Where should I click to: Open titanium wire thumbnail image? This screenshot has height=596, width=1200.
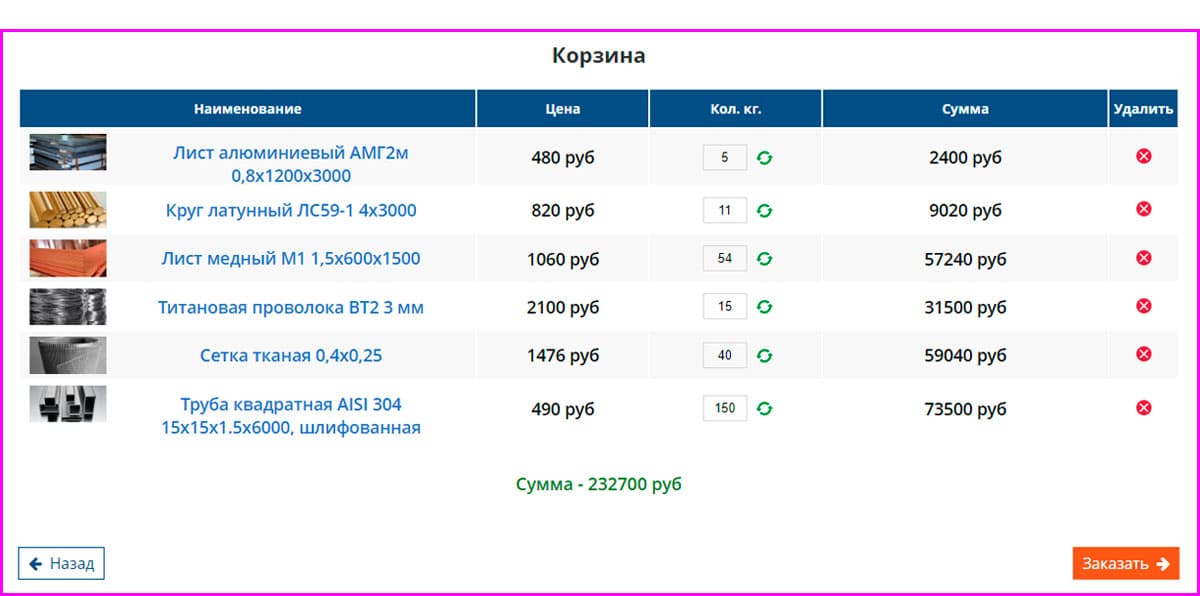point(67,307)
